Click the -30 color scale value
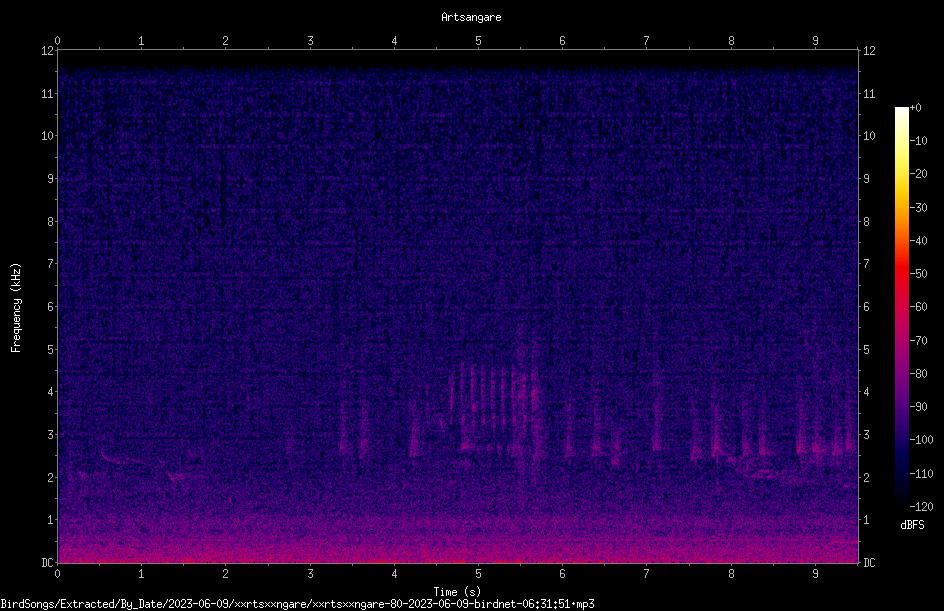Image resolution: width=944 pixels, height=611 pixels. tap(918, 208)
